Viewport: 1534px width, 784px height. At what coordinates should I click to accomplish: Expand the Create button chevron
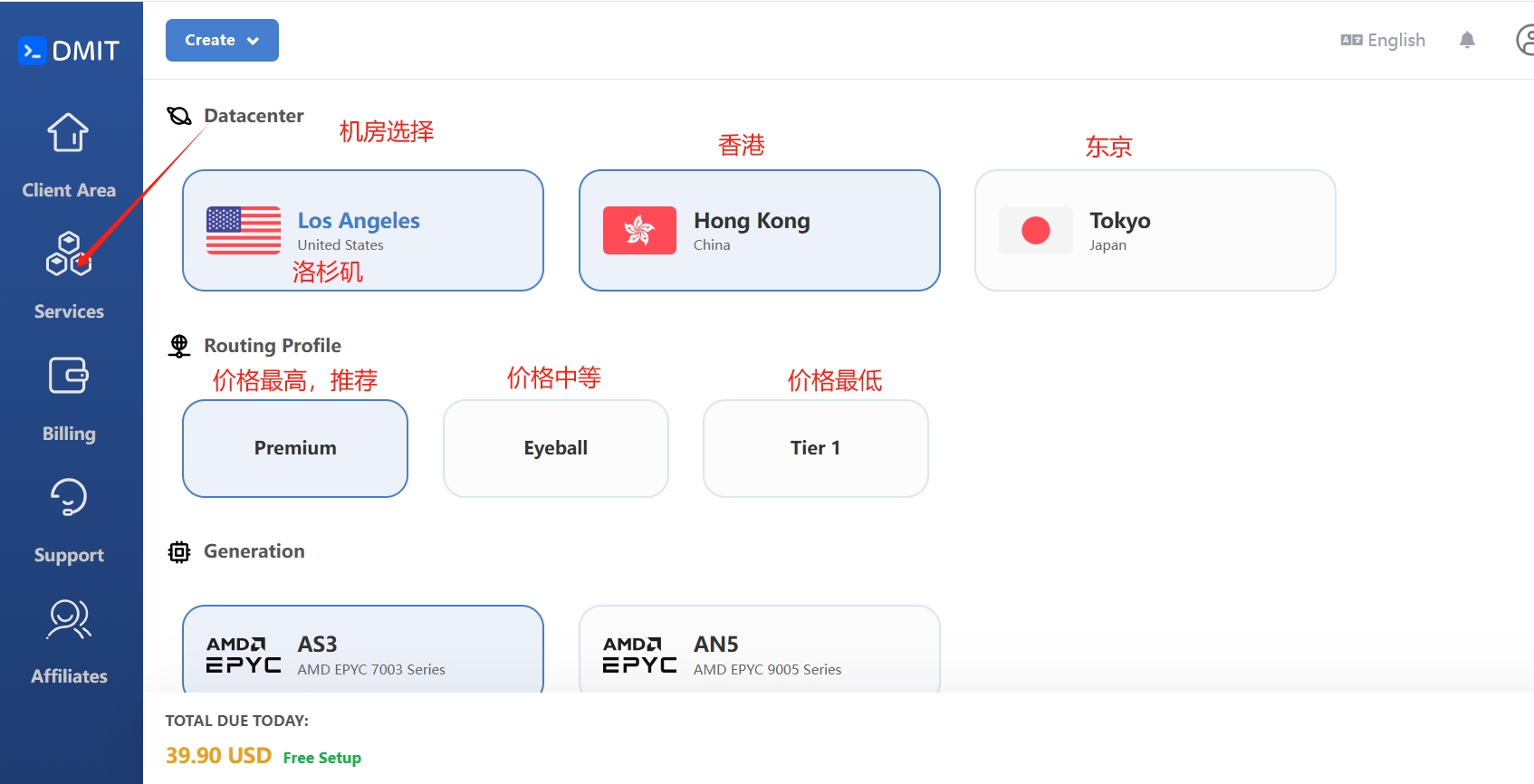click(253, 41)
